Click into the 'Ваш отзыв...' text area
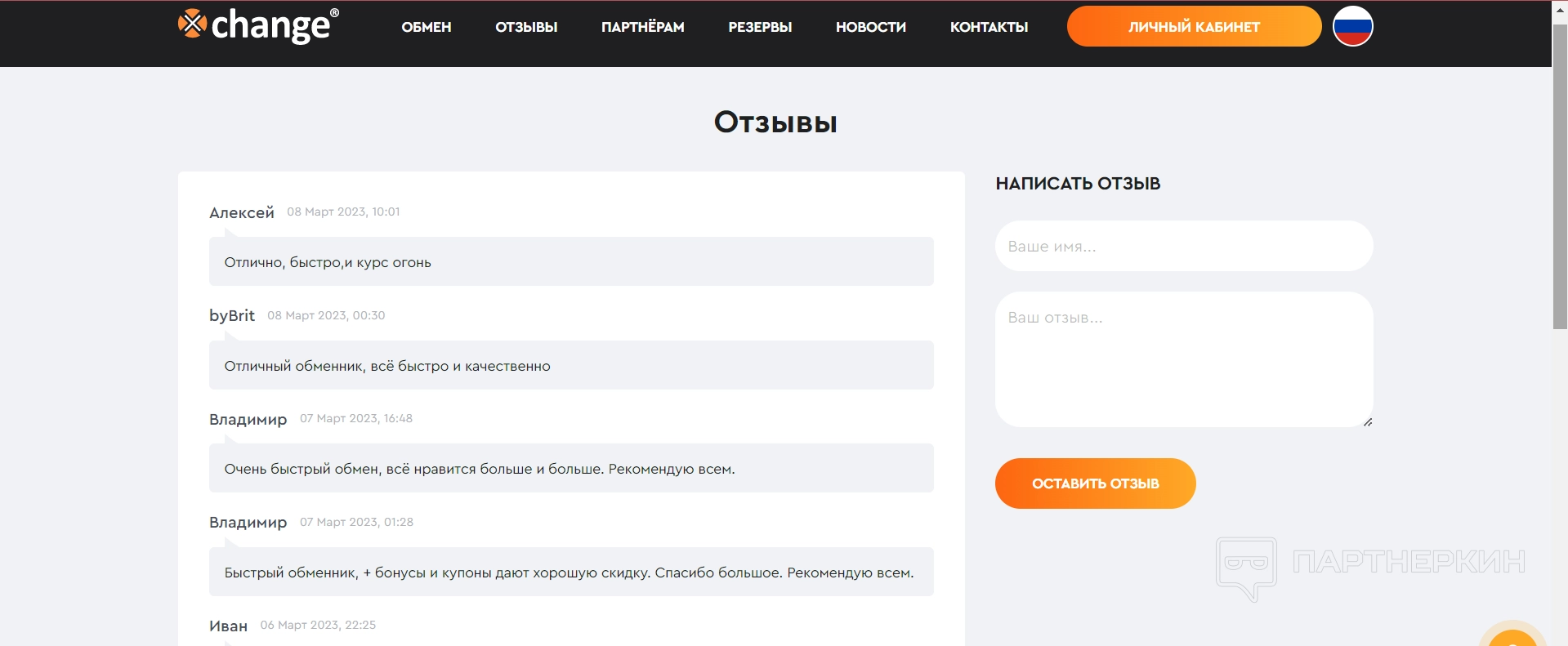The image size is (1568, 646). pos(1184,359)
